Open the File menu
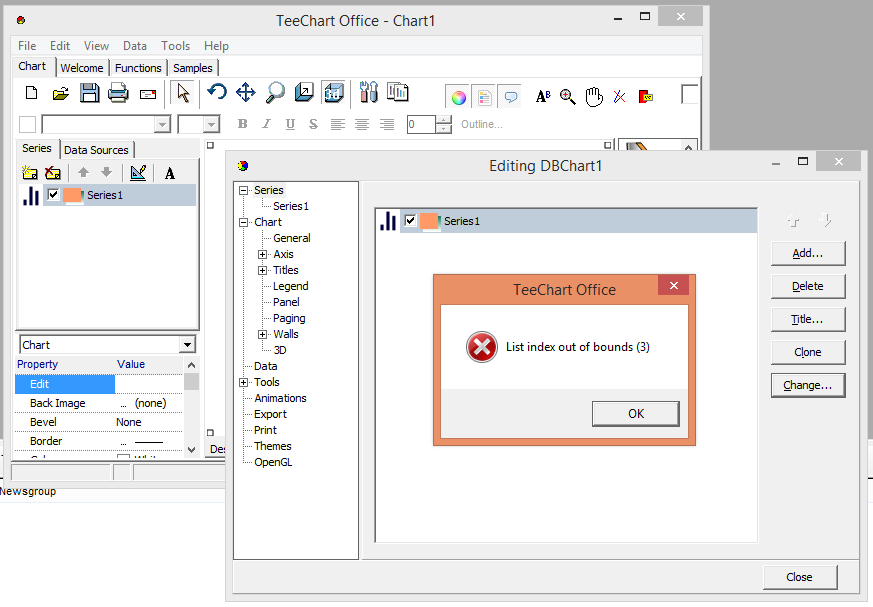Screen dimensions: 873x607 pyautogui.click(x=27, y=46)
